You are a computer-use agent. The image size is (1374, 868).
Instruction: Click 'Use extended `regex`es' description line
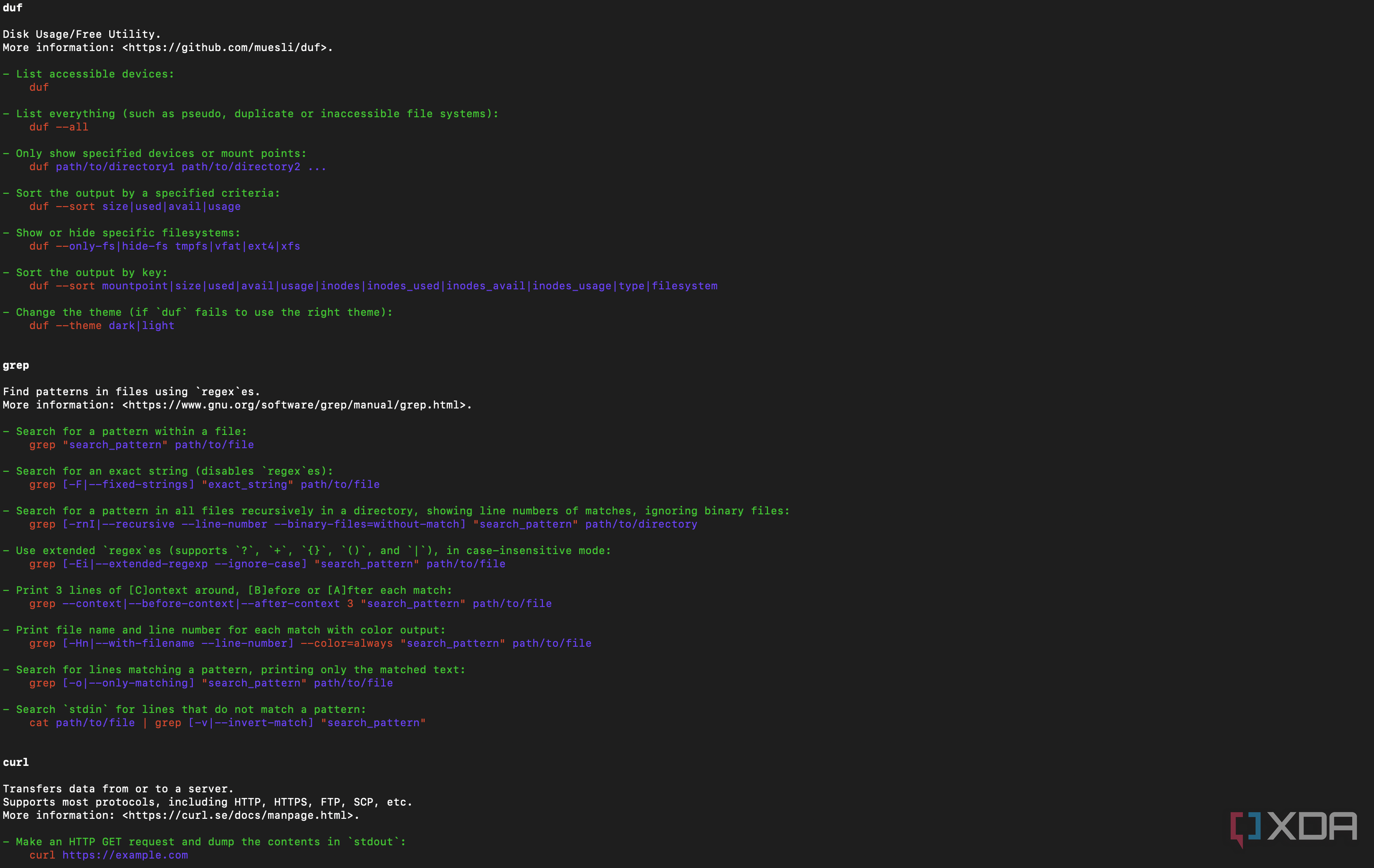(307, 550)
